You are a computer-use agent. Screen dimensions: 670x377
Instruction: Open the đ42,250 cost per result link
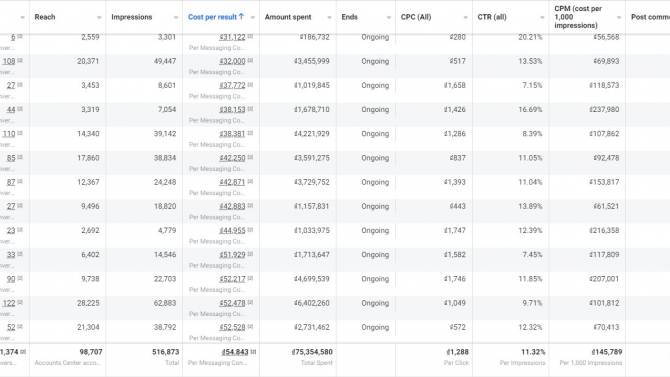pos(232,158)
